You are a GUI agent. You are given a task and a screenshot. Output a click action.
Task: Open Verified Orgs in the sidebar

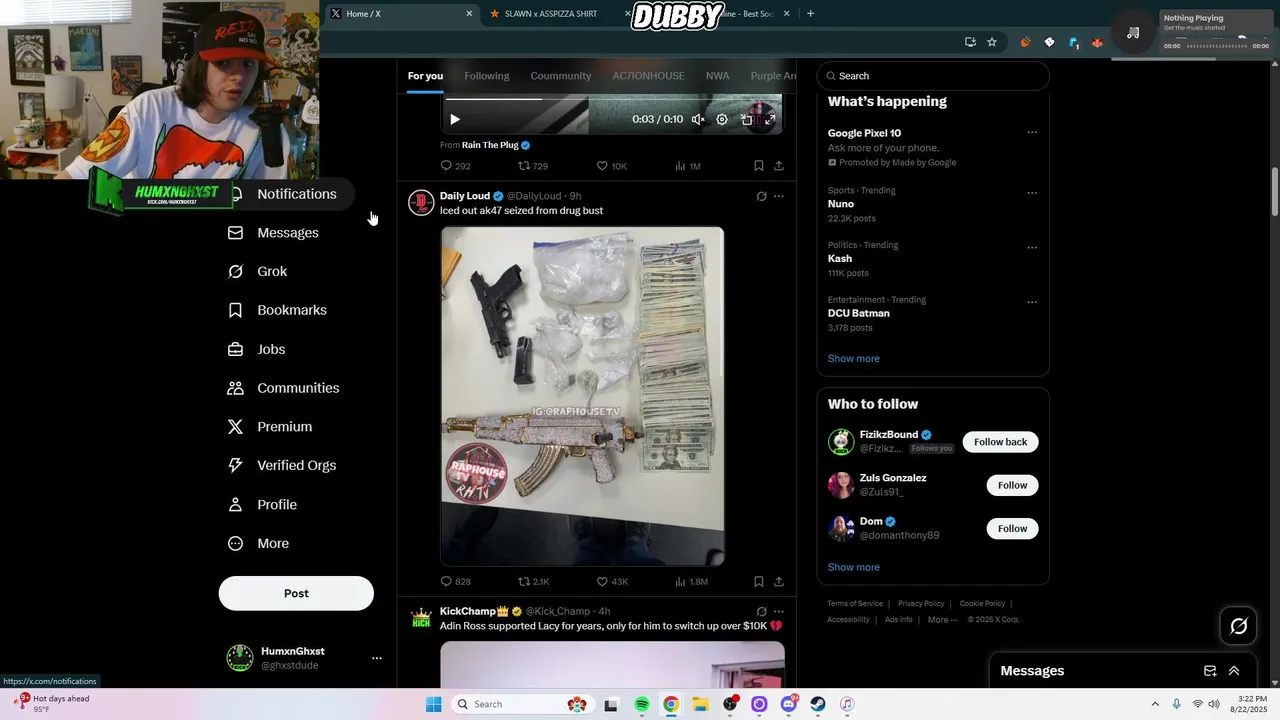[x=283, y=465]
